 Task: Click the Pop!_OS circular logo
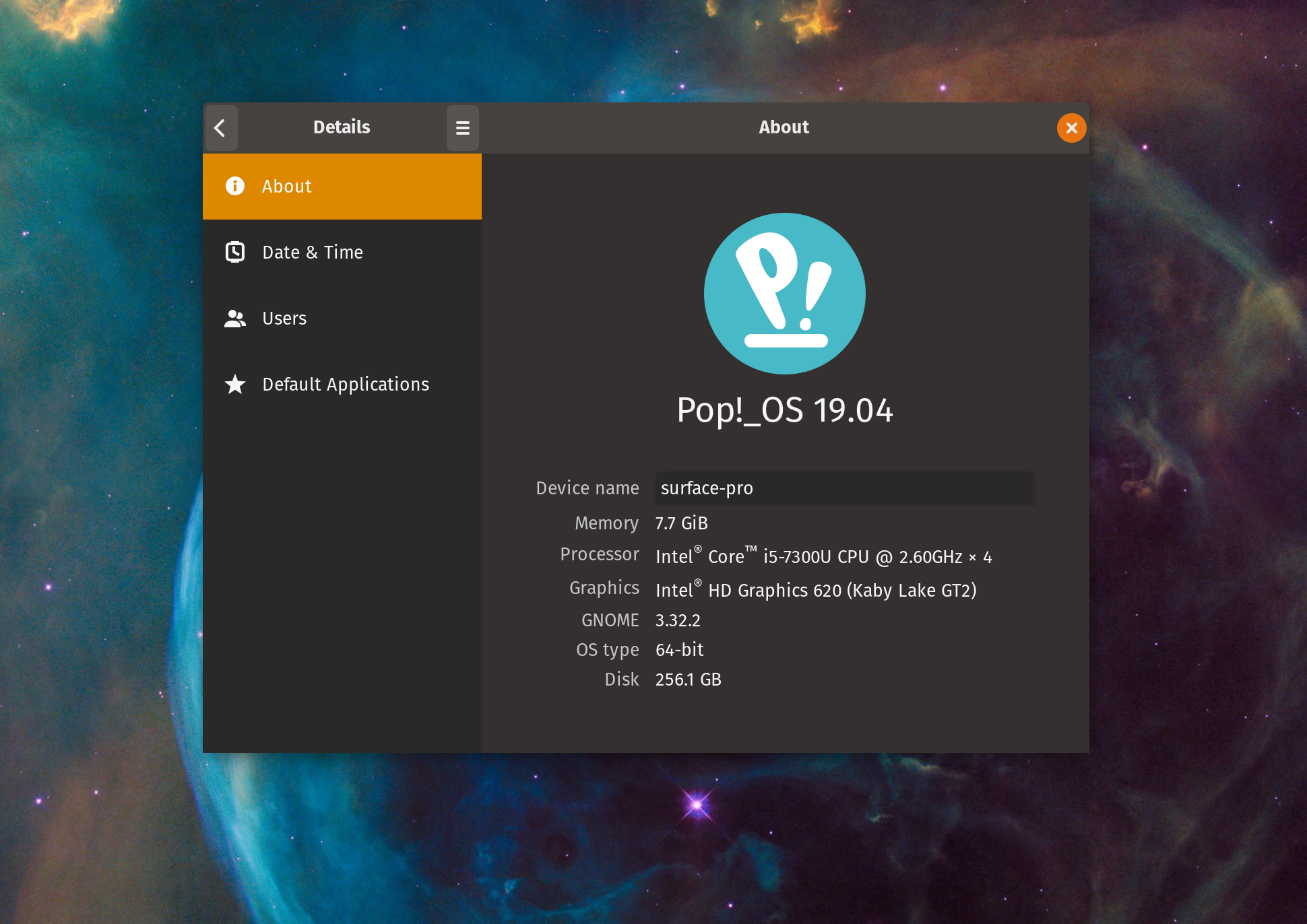[x=784, y=294]
